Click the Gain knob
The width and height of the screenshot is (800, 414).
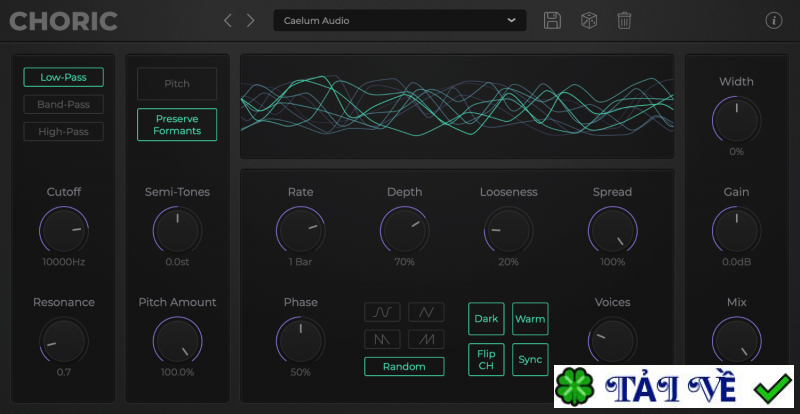coord(737,230)
